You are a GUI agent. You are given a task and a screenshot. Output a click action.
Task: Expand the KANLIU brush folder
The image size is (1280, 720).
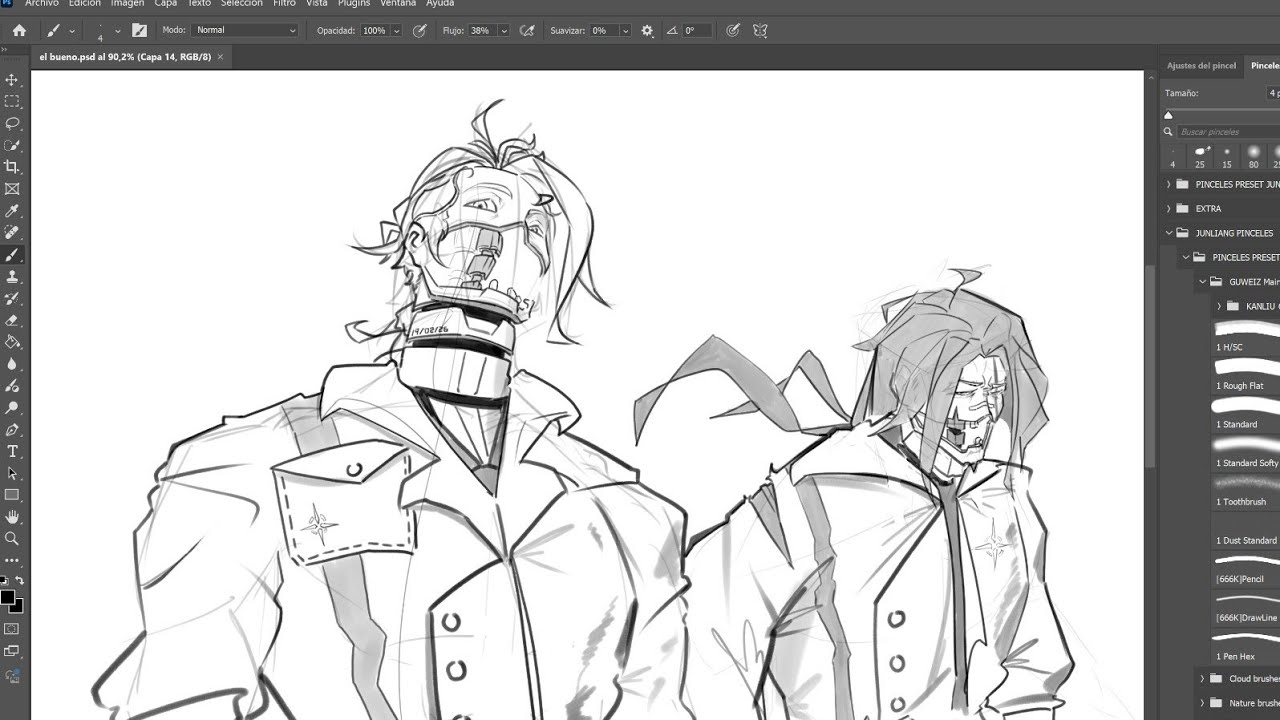tap(1219, 306)
